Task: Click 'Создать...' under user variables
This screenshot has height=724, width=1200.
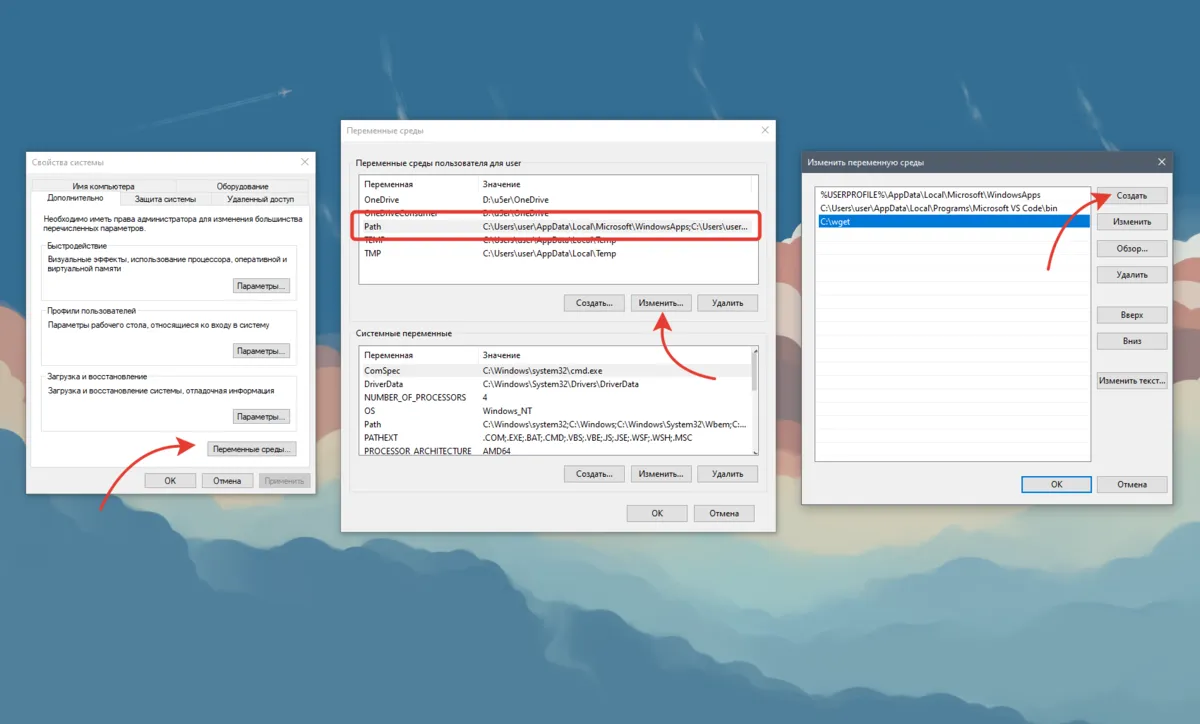Action: (x=594, y=302)
